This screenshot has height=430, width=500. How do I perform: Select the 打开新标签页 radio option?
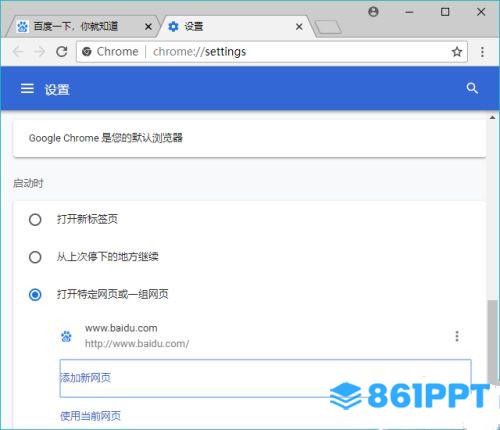(35, 220)
